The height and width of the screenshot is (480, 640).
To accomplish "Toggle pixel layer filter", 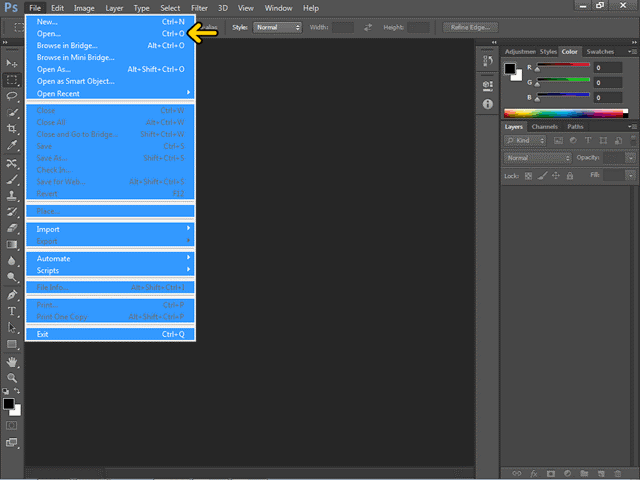I will tap(558, 141).
